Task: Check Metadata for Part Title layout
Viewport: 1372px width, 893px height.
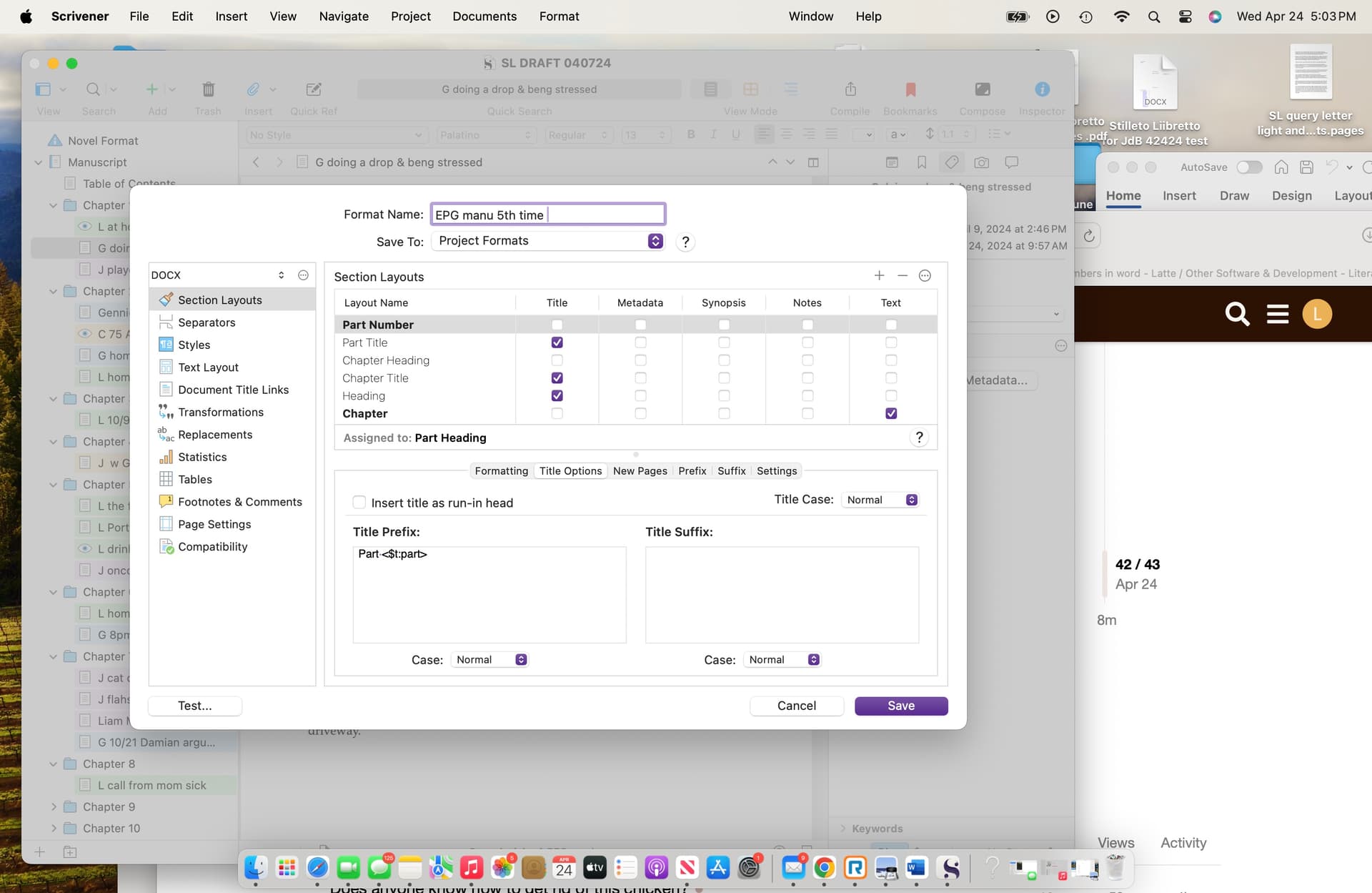Action: [x=640, y=342]
